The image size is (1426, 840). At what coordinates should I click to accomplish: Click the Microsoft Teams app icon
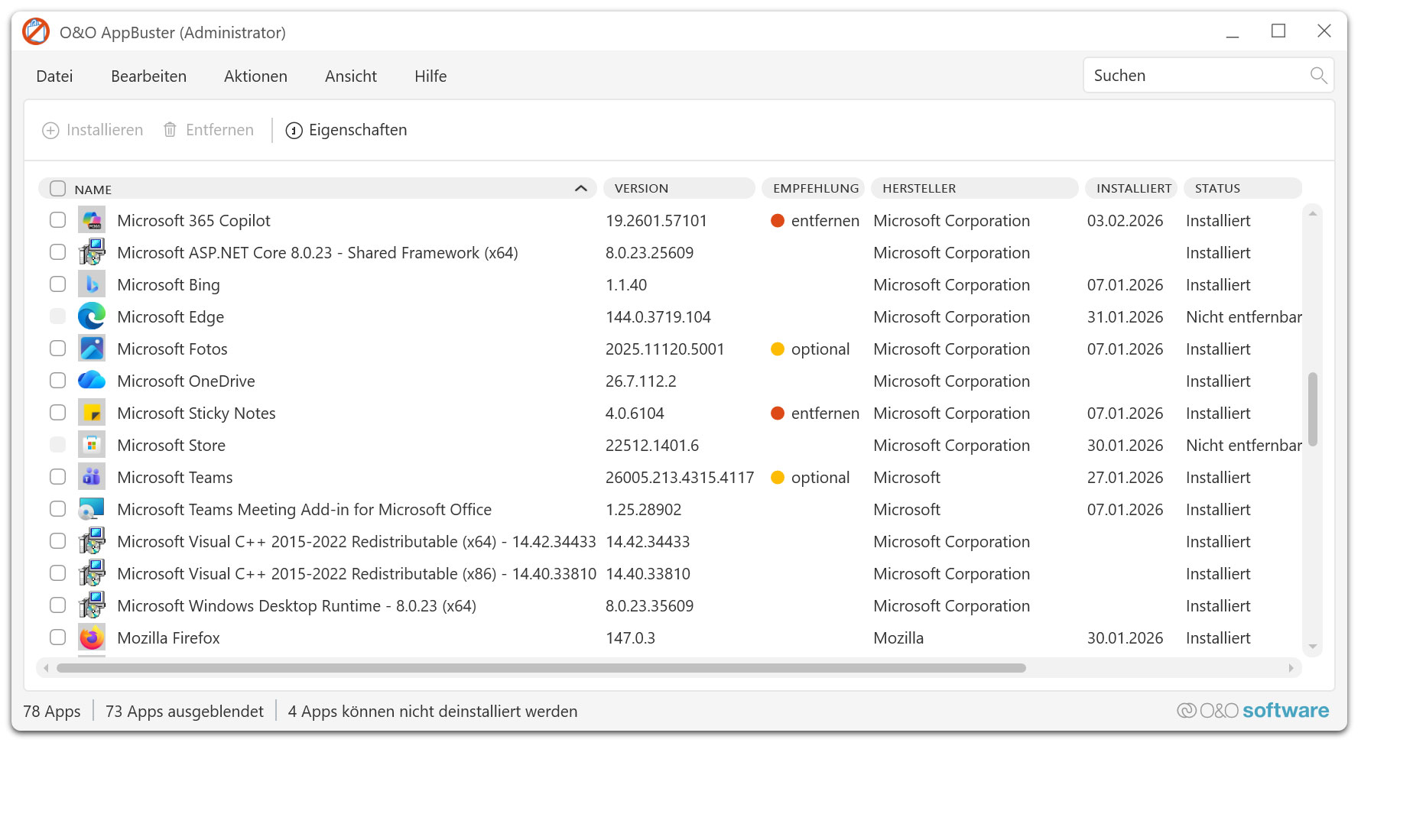pos(92,477)
